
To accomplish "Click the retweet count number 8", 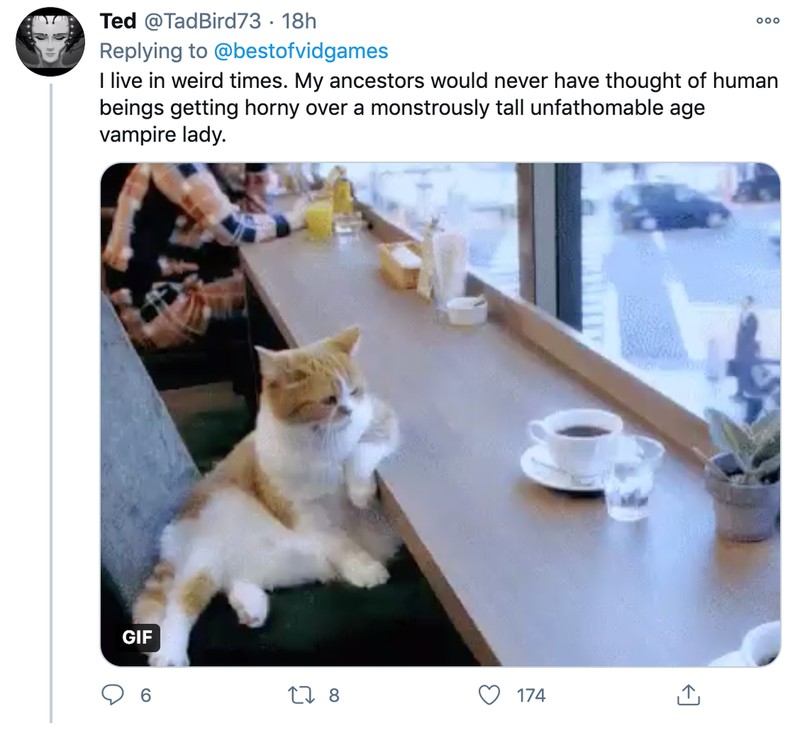I will click(x=334, y=695).
